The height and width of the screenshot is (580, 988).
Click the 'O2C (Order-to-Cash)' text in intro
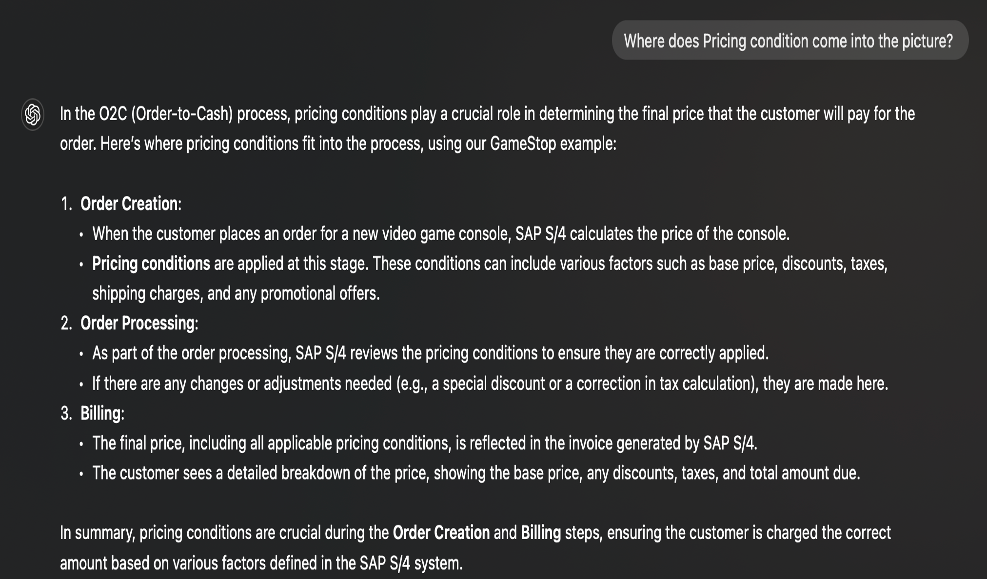coord(166,114)
